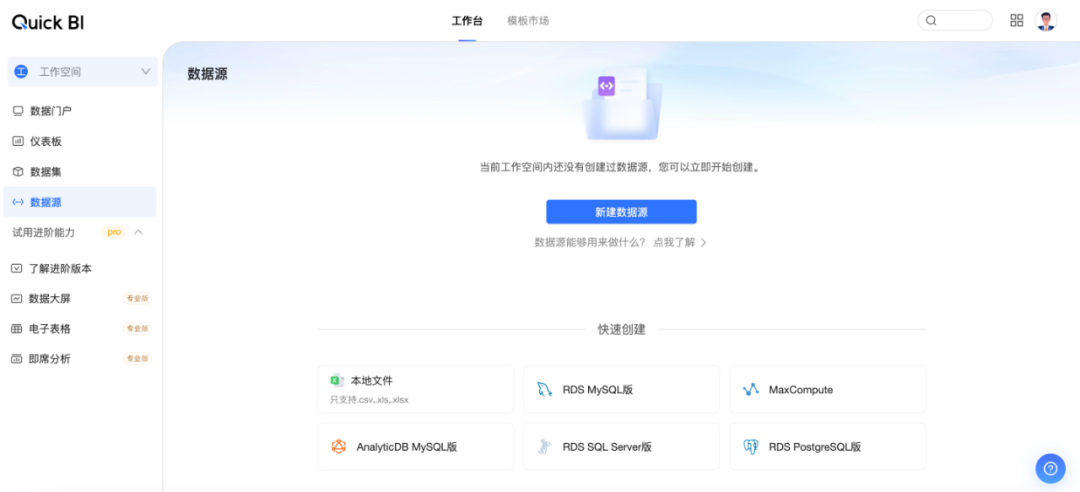Select 数据源 in the sidebar
1080x492 pixels.
point(79,202)
